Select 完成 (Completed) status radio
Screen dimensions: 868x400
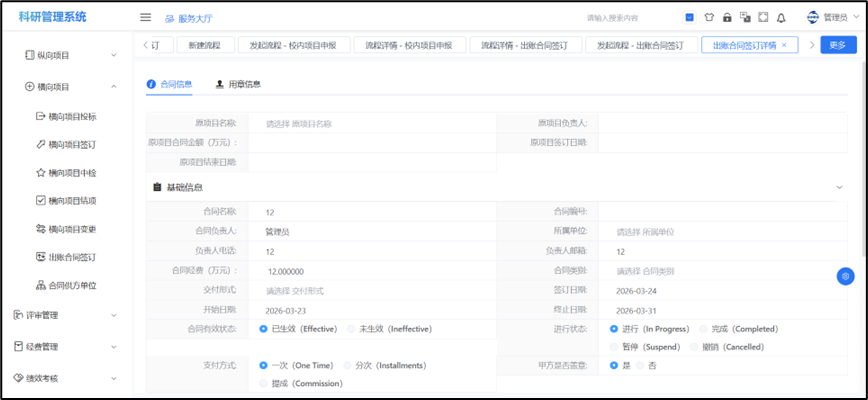pyautogui.click(x=704, y=328)
